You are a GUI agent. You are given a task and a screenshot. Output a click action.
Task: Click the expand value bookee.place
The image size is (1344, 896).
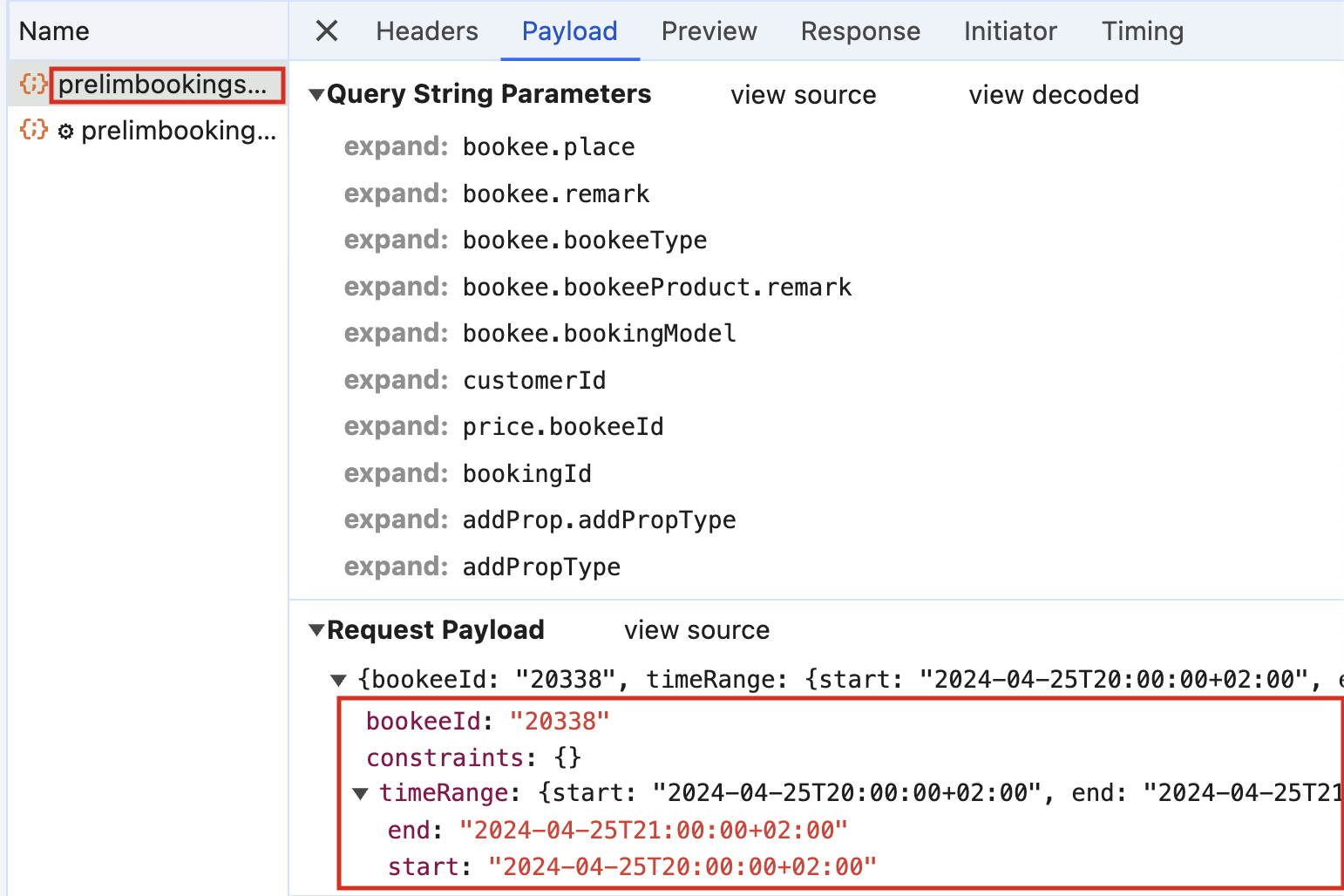click(549, 147)
